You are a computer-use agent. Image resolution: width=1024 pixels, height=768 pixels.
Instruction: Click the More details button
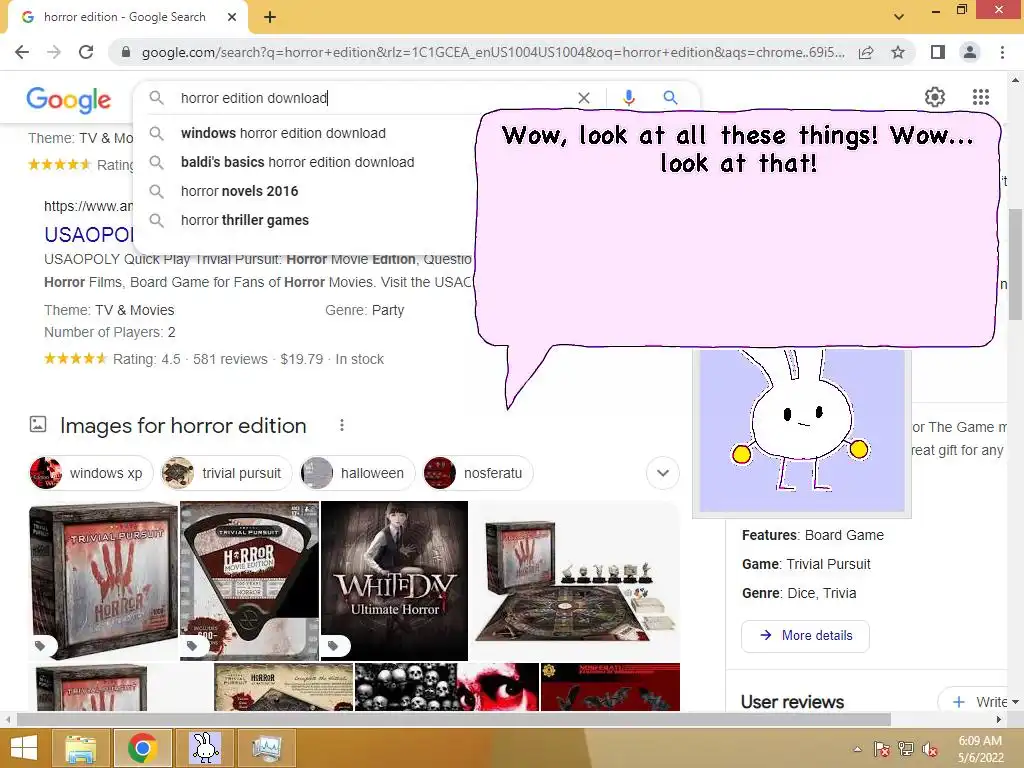point(805,635)
